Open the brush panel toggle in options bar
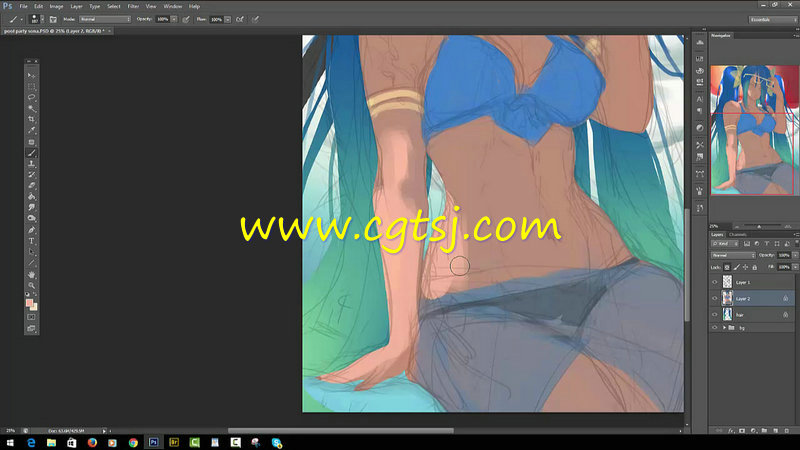 point(53,19)
